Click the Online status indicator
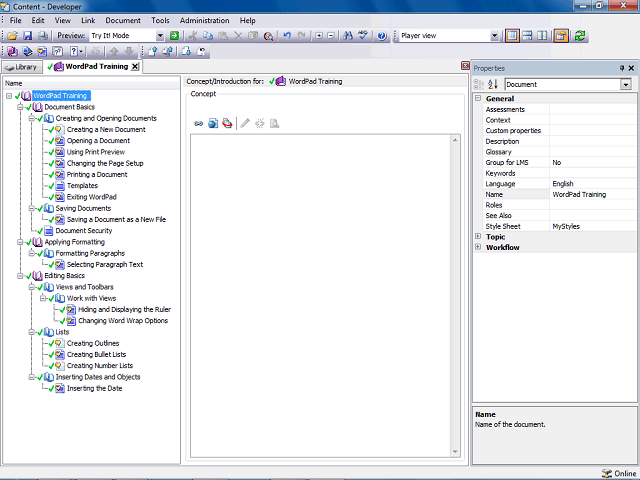Screen dimensions: 640x480 coord(619,473)
